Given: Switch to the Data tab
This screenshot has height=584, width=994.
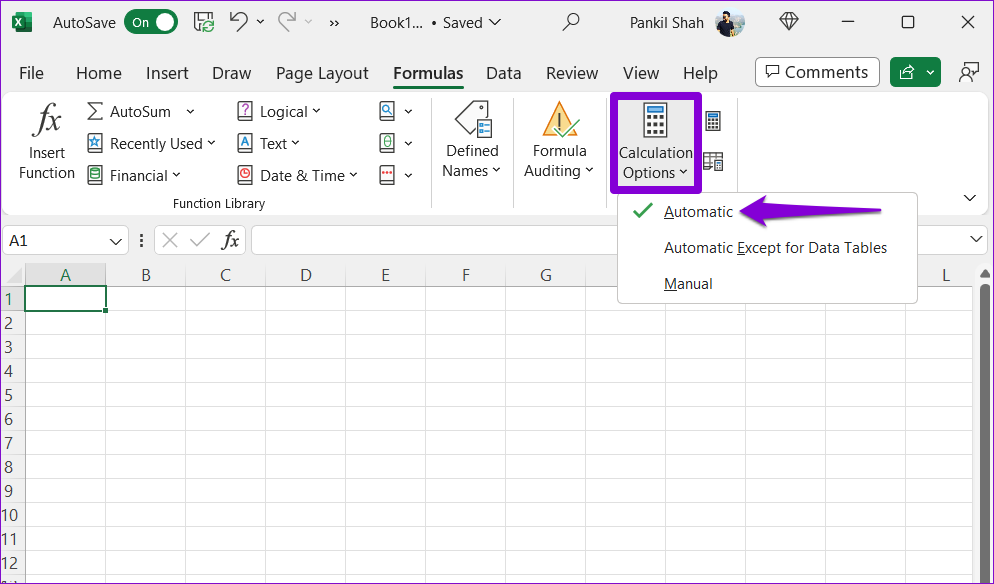Looking at the screenshot, I should pyautogui.click(x=503, y=73).
